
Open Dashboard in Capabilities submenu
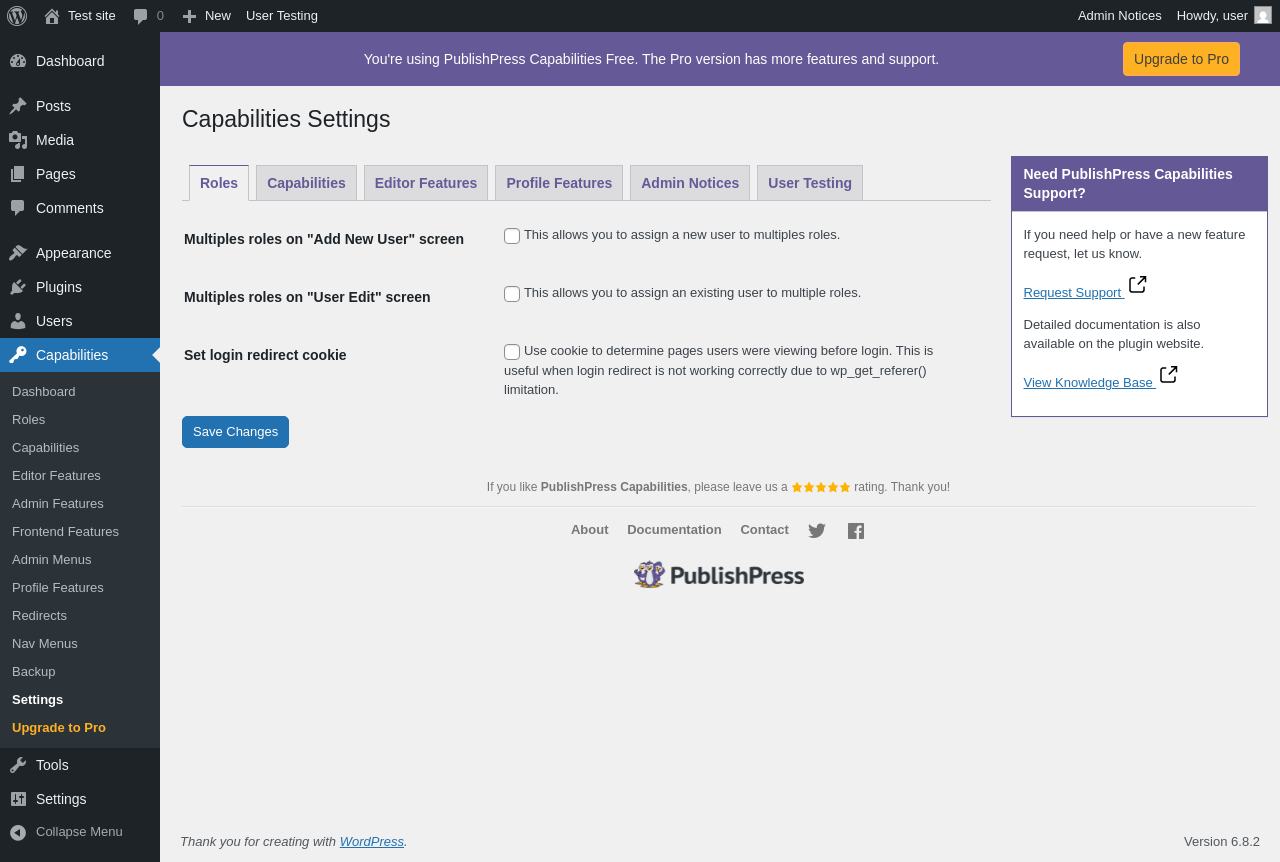pos(80,392)
